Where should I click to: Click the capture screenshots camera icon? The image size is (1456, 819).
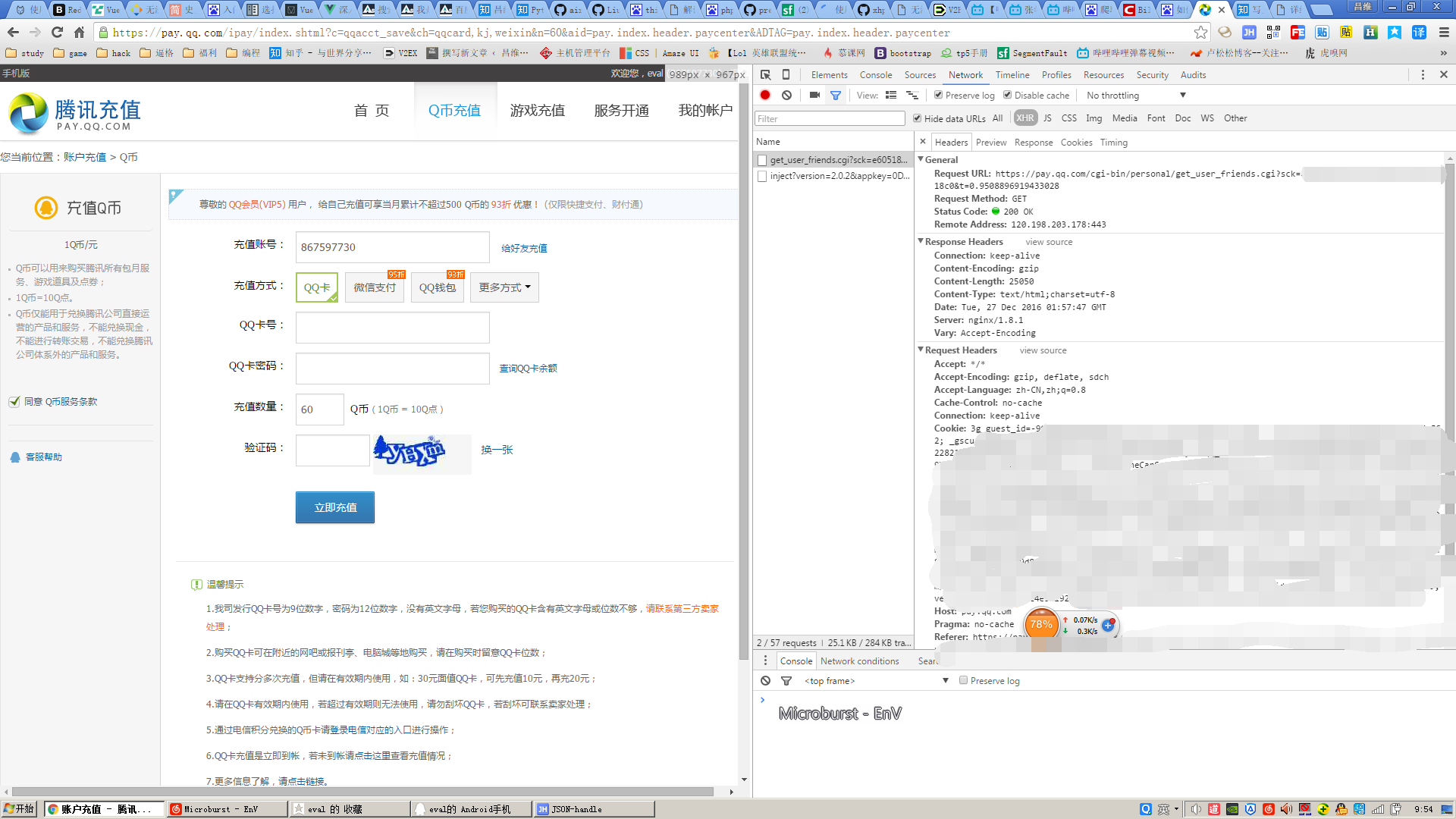pyautogui.click(x=814, y=96)
